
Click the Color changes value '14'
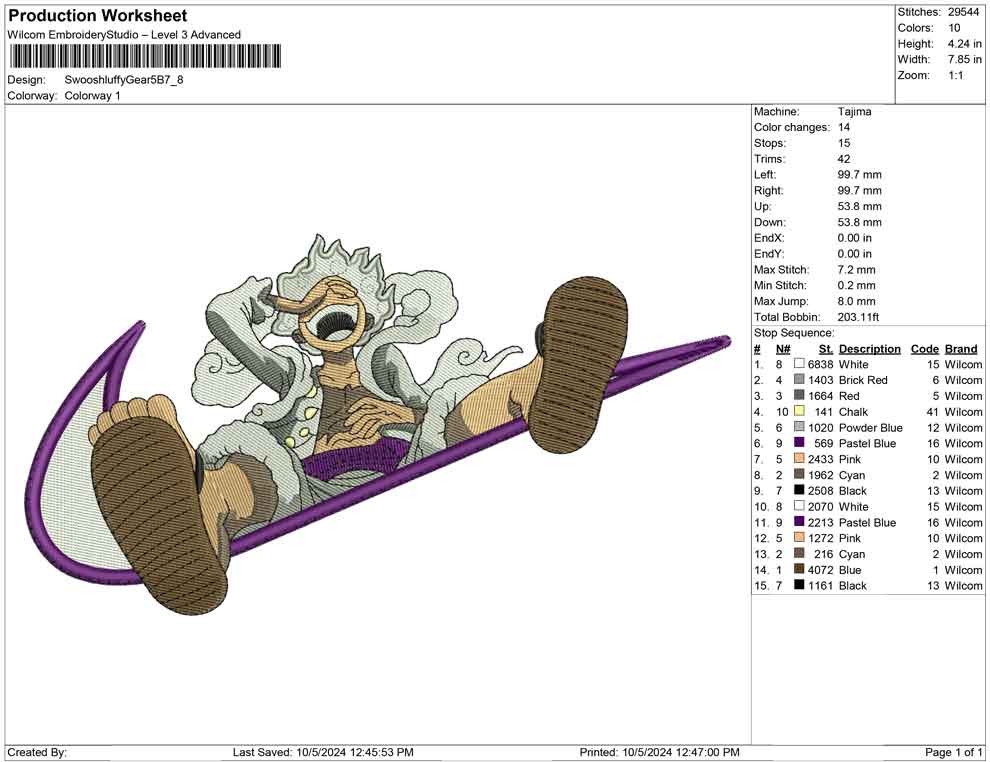pyautogui.click(x=844, y=128)
